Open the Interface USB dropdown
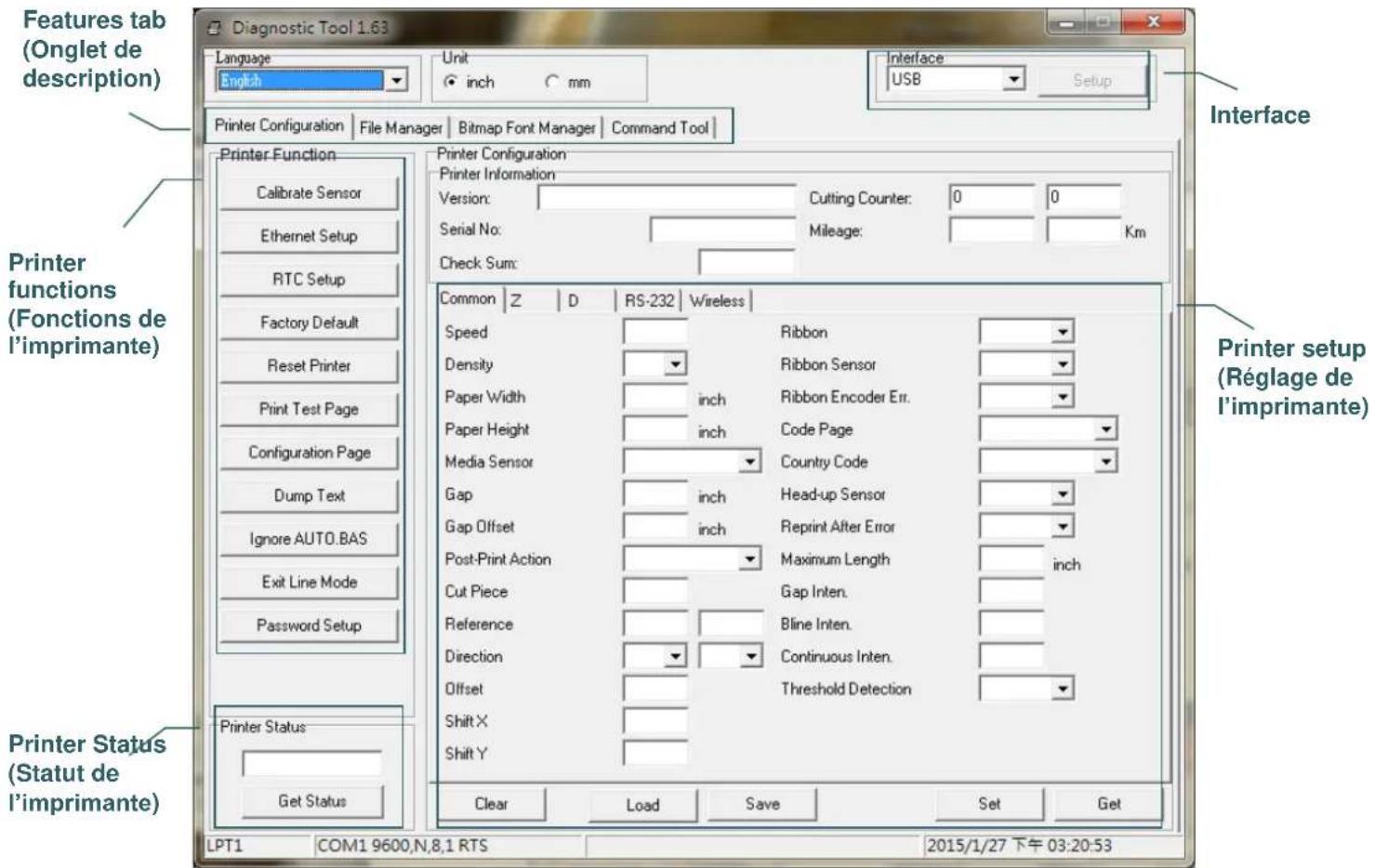The image size is (1375, 868). point(1014,79)
